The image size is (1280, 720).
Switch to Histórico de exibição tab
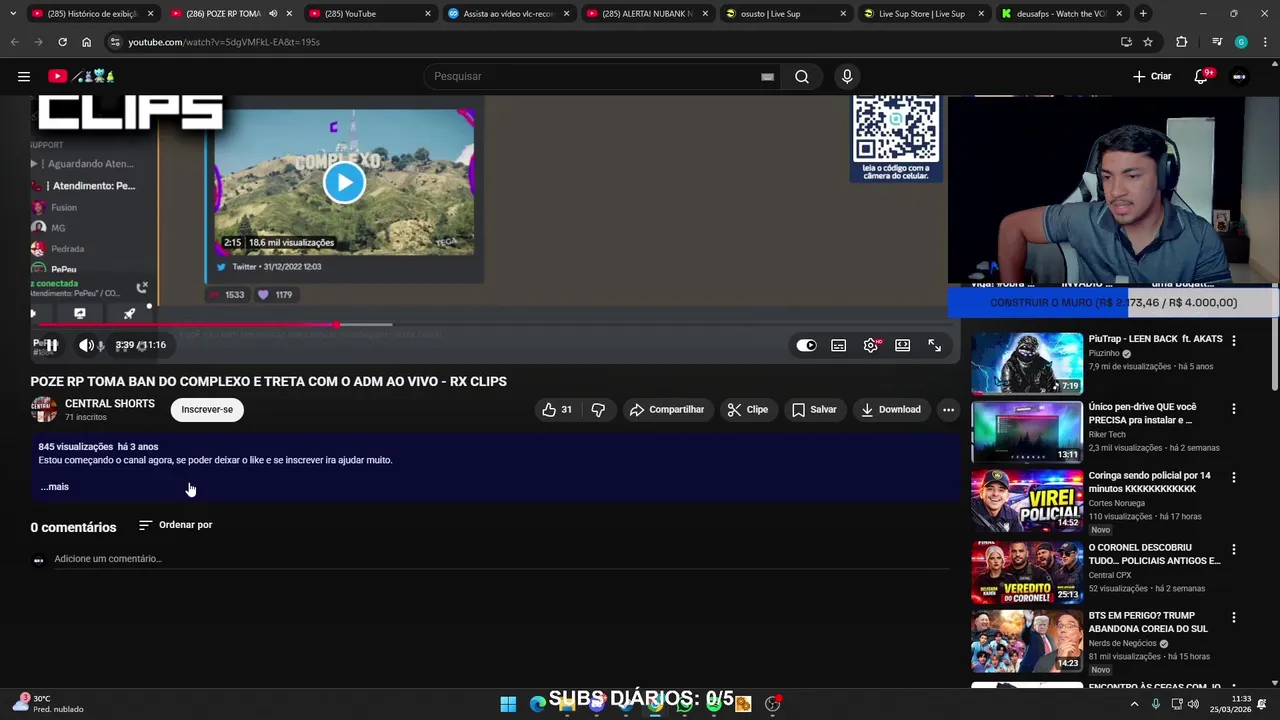coord(92,14)
